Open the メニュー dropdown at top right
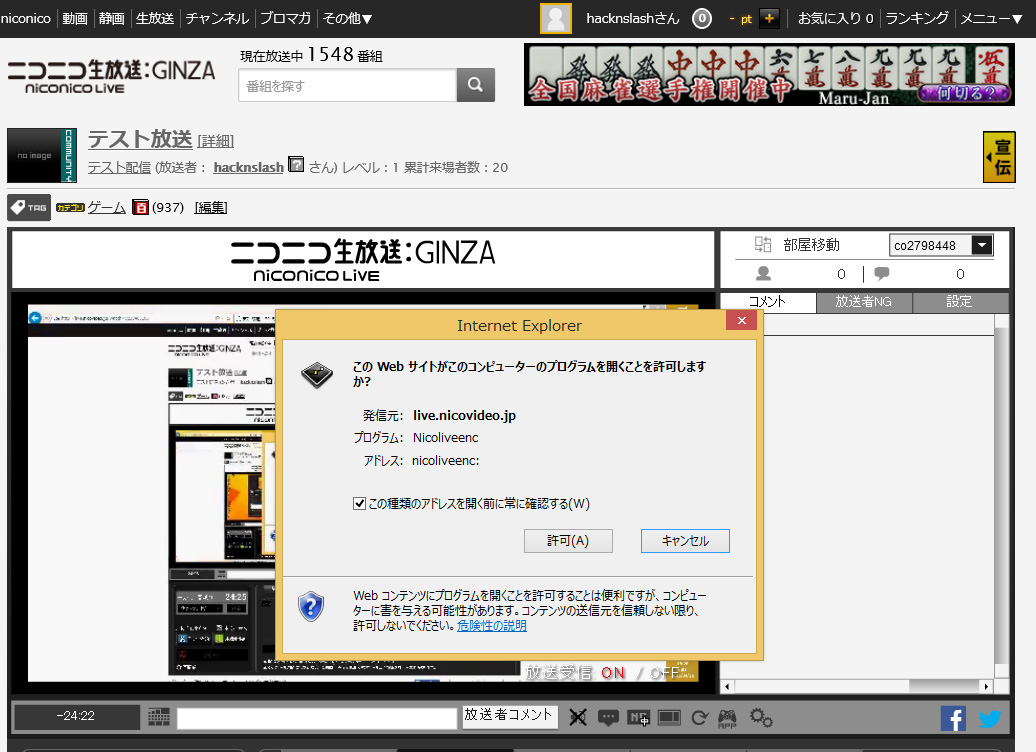The width and height of the screenshot is (1036, 752). coord(992,19)
